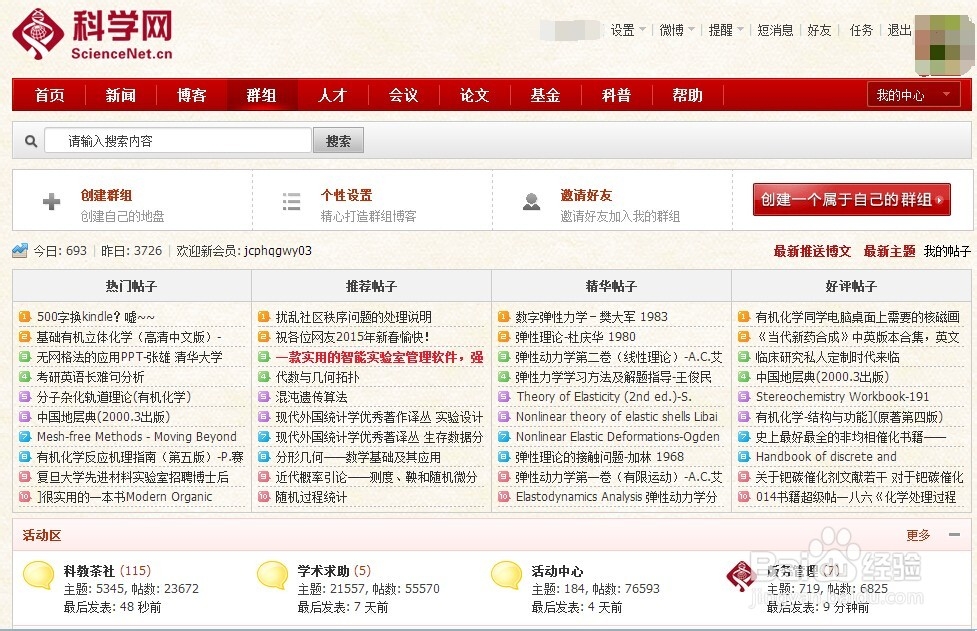Viewport: 977px width, 631px height.
Task: Select the 博客 tab
Action: 191,95
